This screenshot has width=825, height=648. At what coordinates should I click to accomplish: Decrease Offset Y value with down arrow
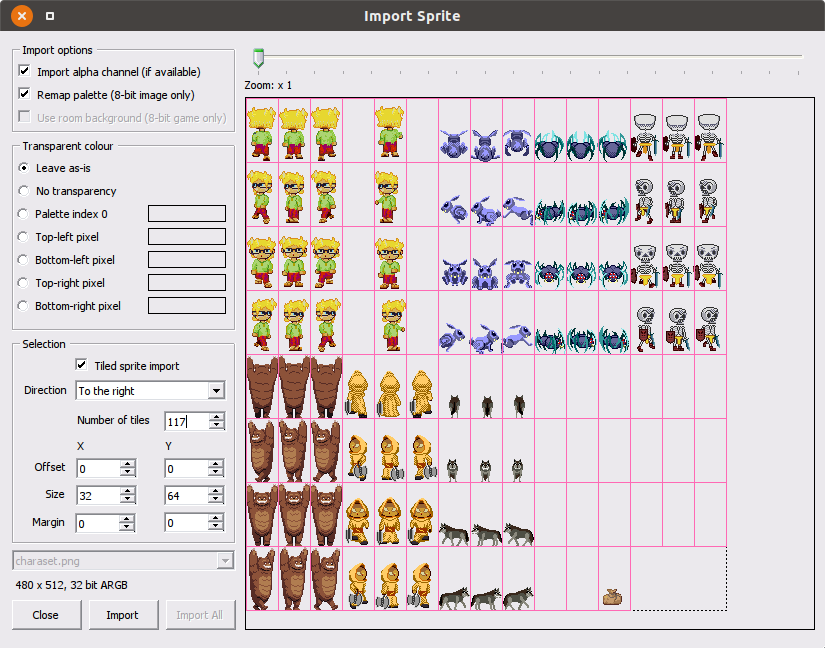(216, 472)
